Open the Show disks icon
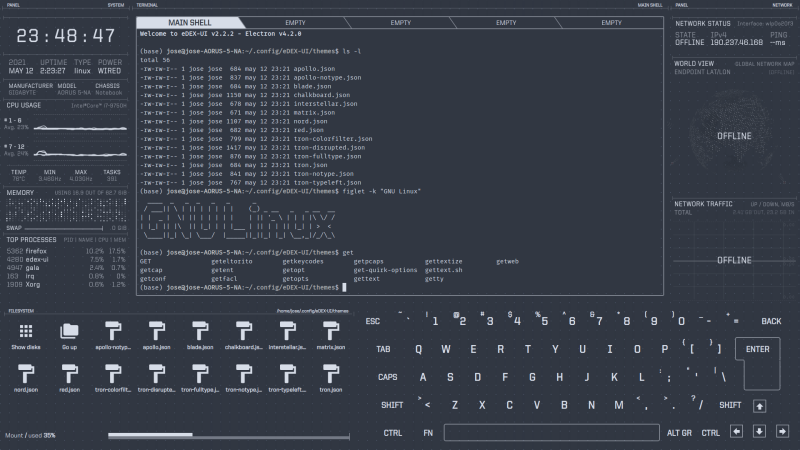This screenshot has height=450, width=800. click(24, 331)
